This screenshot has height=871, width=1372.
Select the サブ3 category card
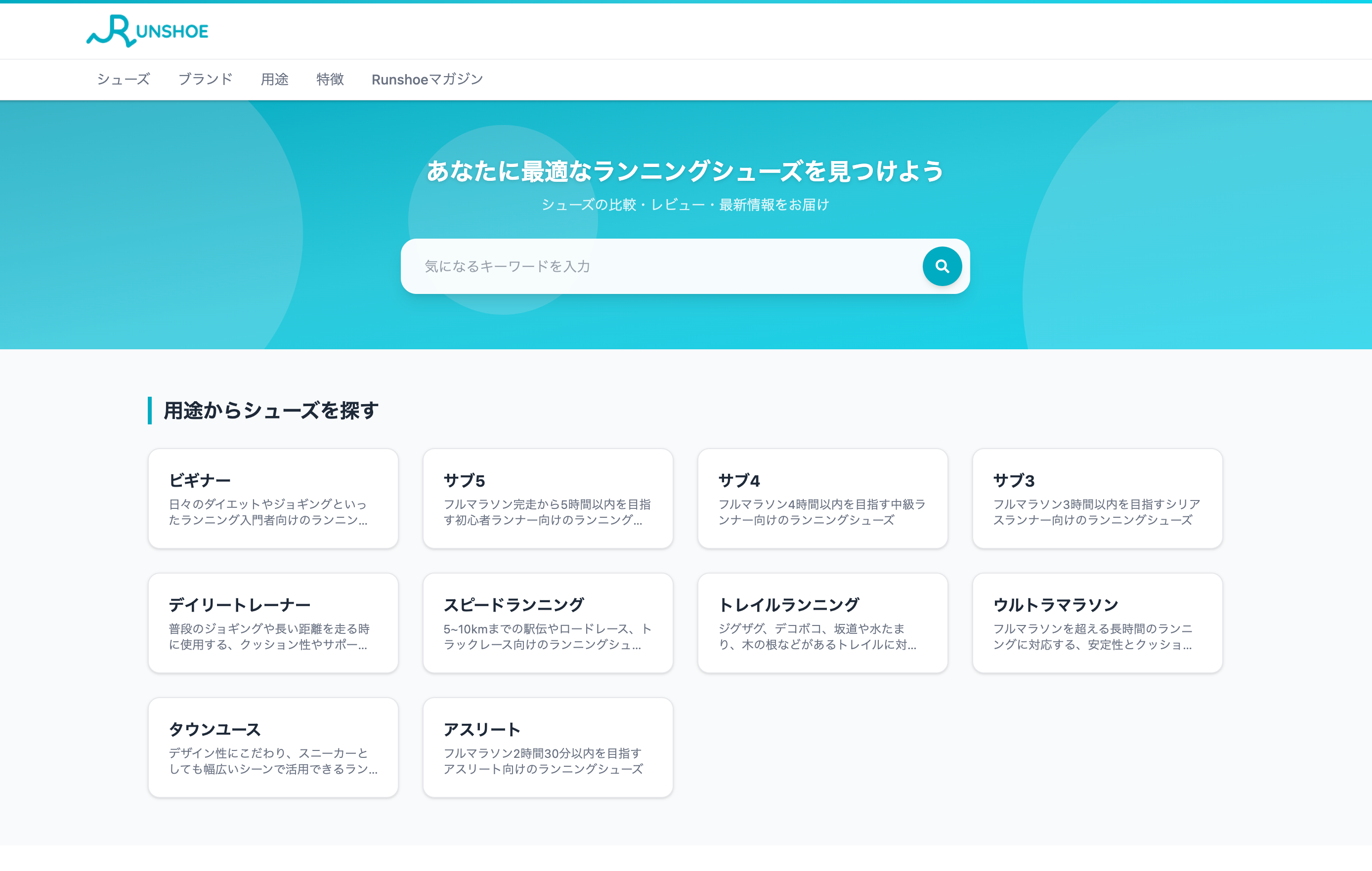click(x=1097, y=498)
